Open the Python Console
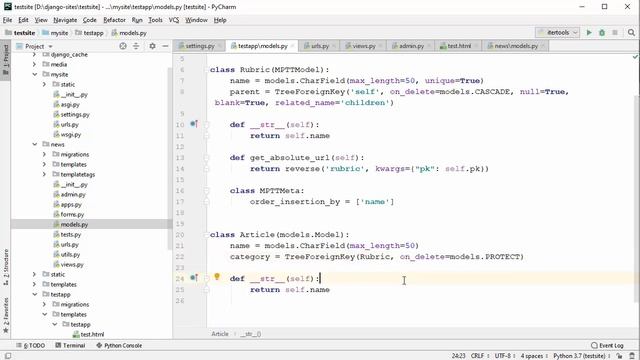640x360 pixels. (x=119, y=345)
